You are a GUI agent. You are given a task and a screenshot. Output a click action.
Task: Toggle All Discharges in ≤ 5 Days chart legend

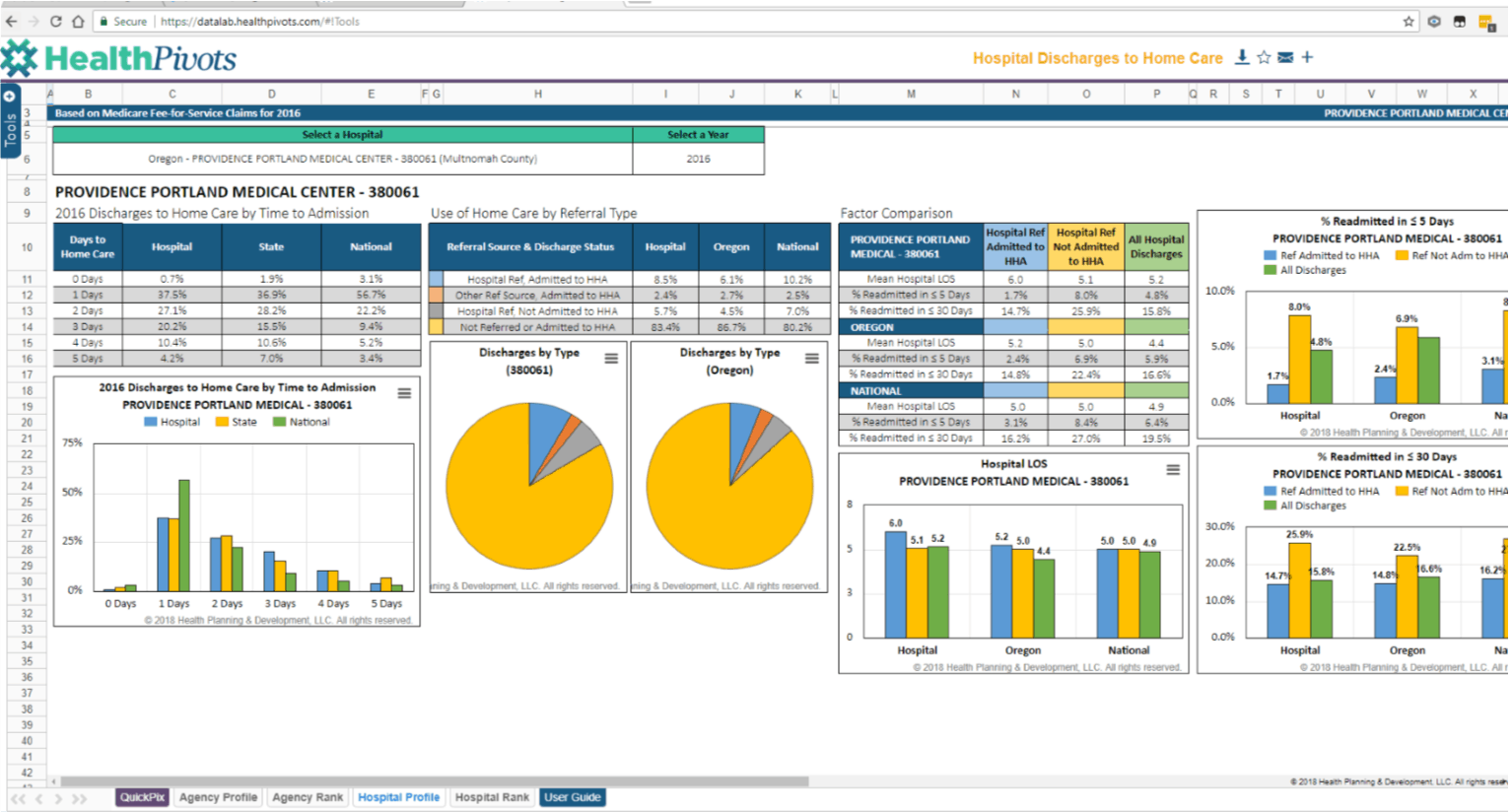click(x=1305, y=270)
